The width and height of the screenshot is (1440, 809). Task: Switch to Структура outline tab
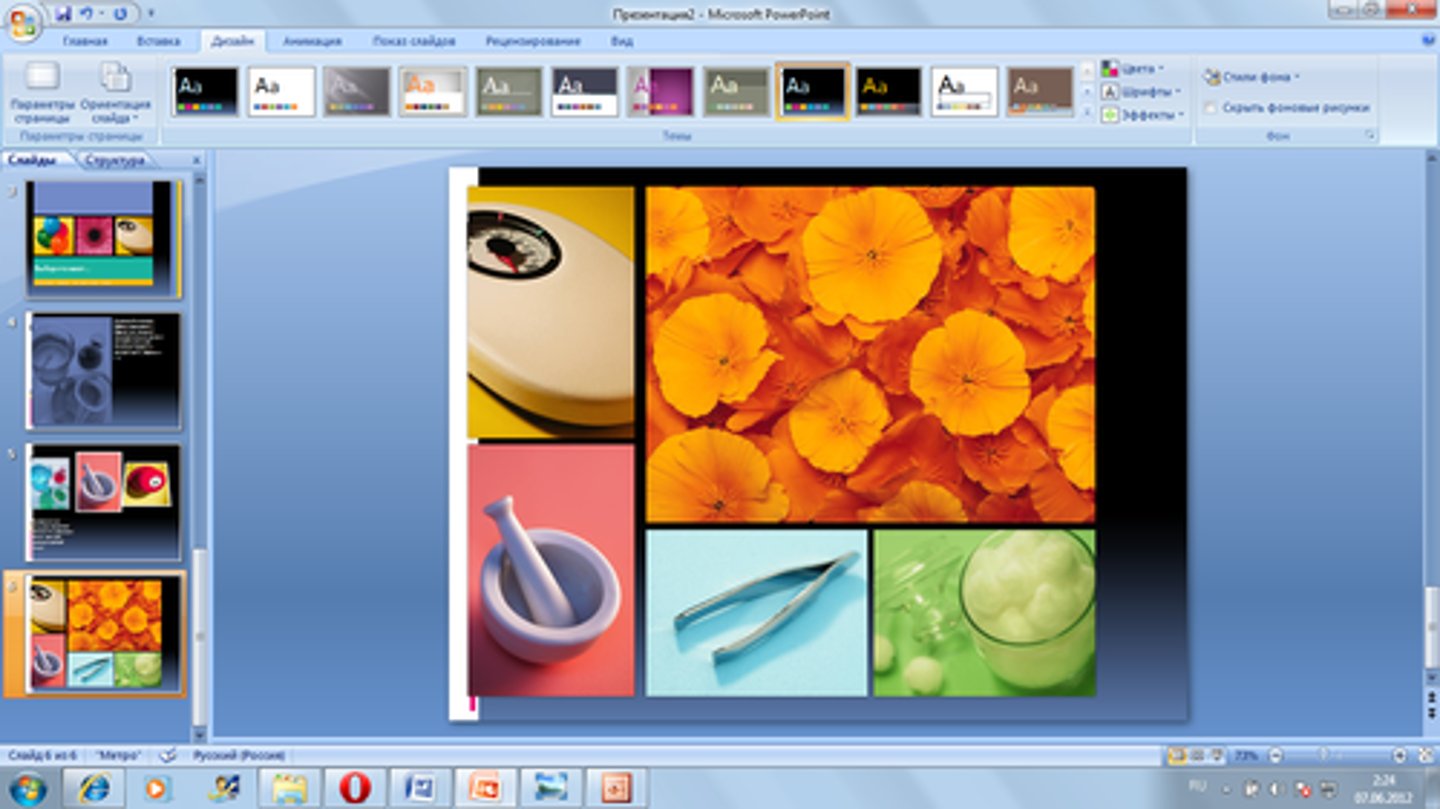pyautogui.click(x=114, y=160)
